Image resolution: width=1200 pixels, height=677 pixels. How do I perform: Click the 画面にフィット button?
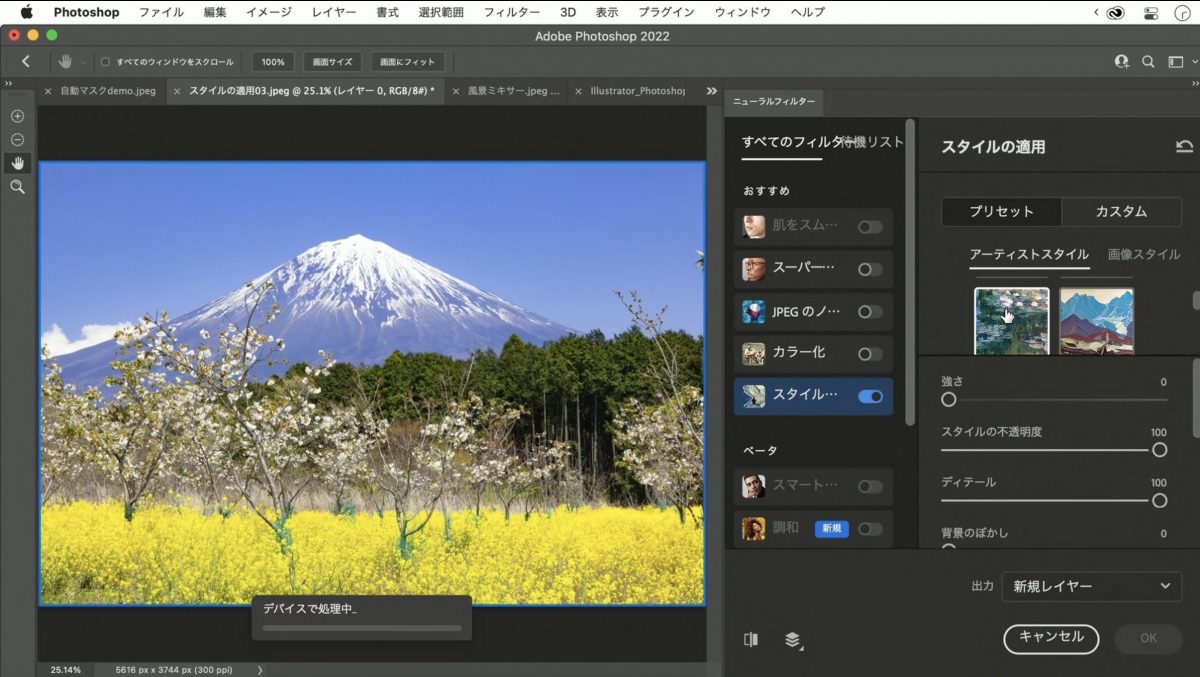click(x=407, y=62)
